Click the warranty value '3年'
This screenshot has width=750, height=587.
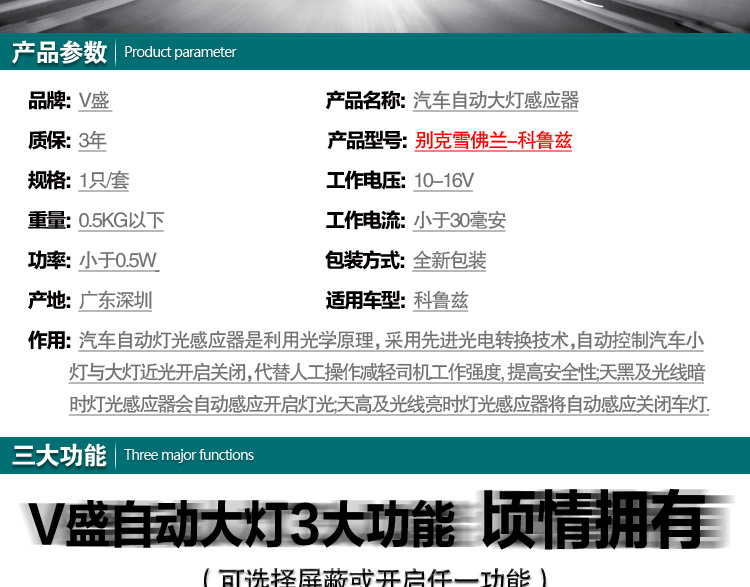92,141
